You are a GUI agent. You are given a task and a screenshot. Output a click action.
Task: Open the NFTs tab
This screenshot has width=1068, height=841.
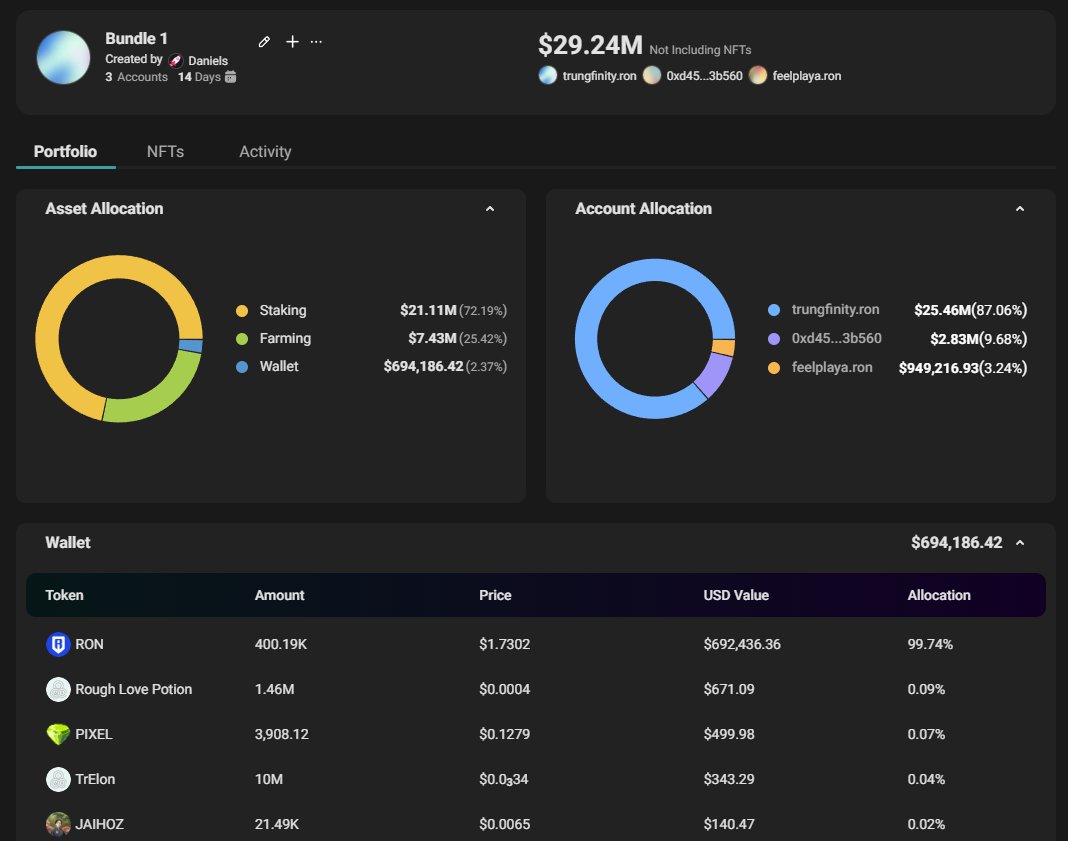coord(166,151)
